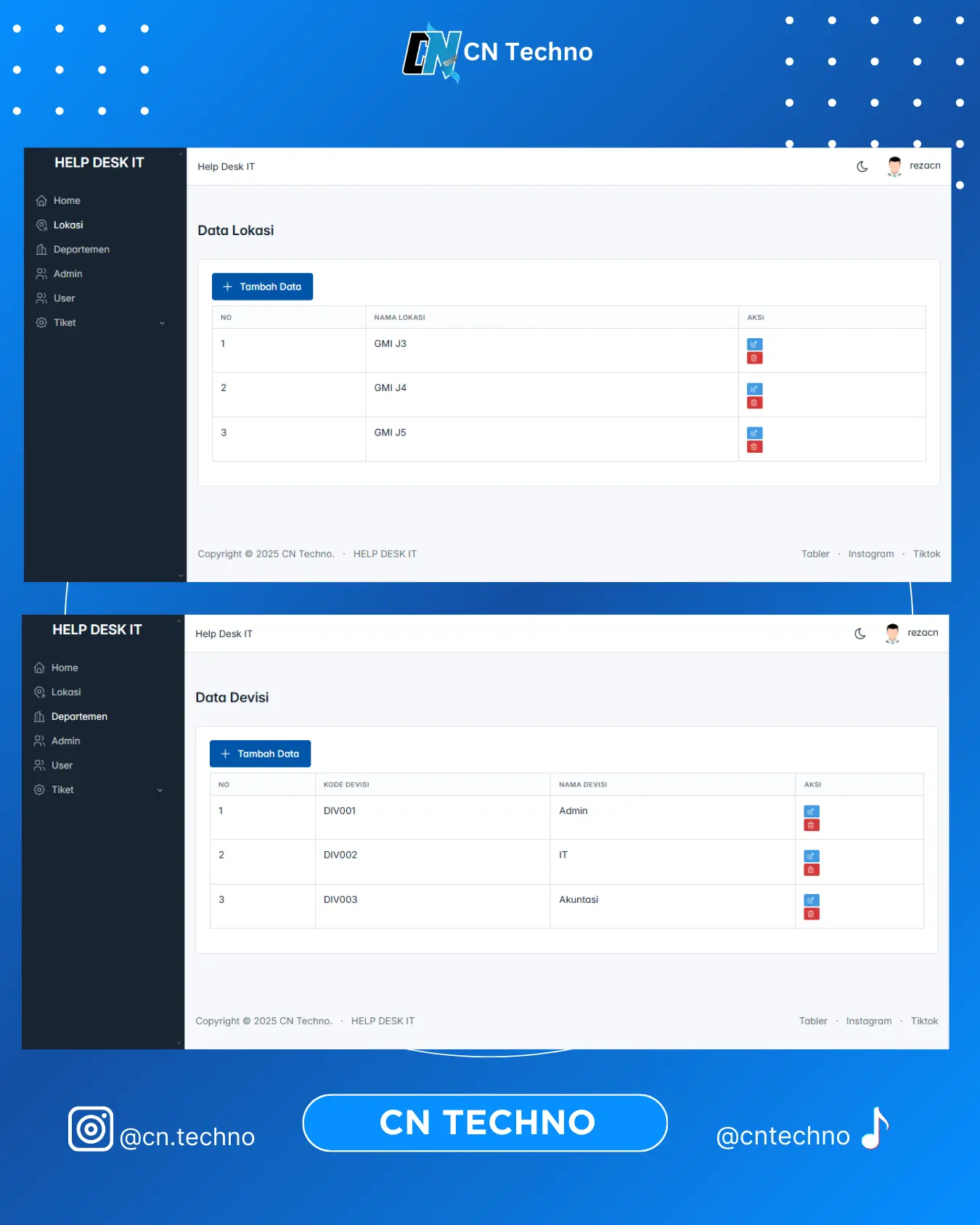The height and width of the screenshot is (1225, 980).
Task: Click the TikTok note icon beside @cntechno
Action: click(x=875, y=1128)
